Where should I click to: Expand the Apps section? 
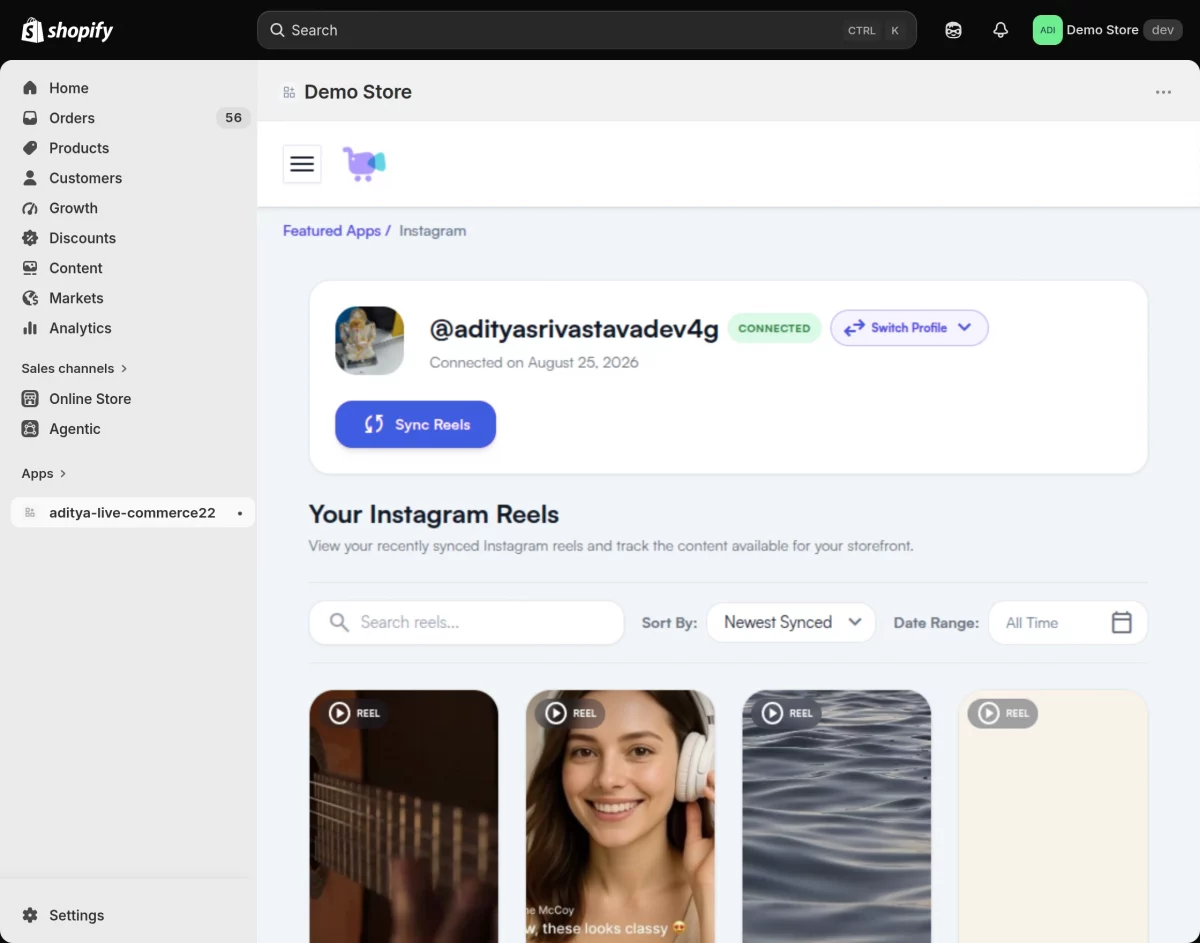coord(44,473)
